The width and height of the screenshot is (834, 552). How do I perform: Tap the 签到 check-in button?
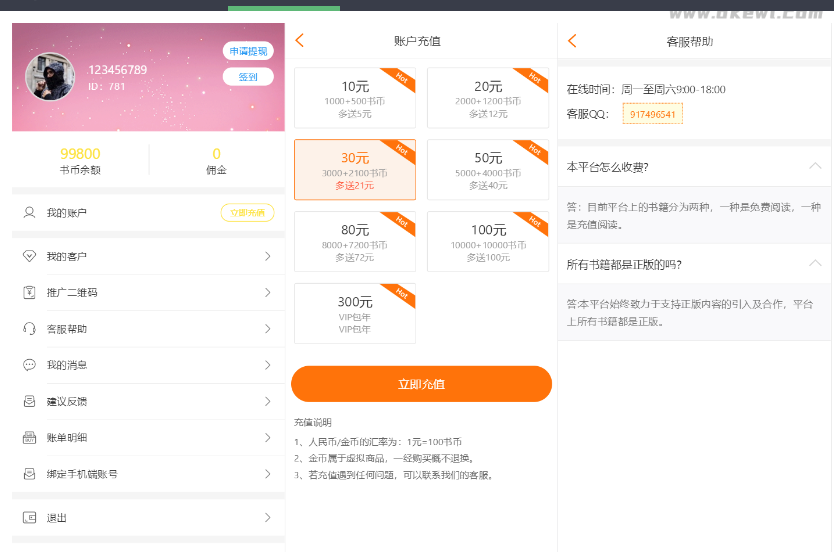pos(248,77)
